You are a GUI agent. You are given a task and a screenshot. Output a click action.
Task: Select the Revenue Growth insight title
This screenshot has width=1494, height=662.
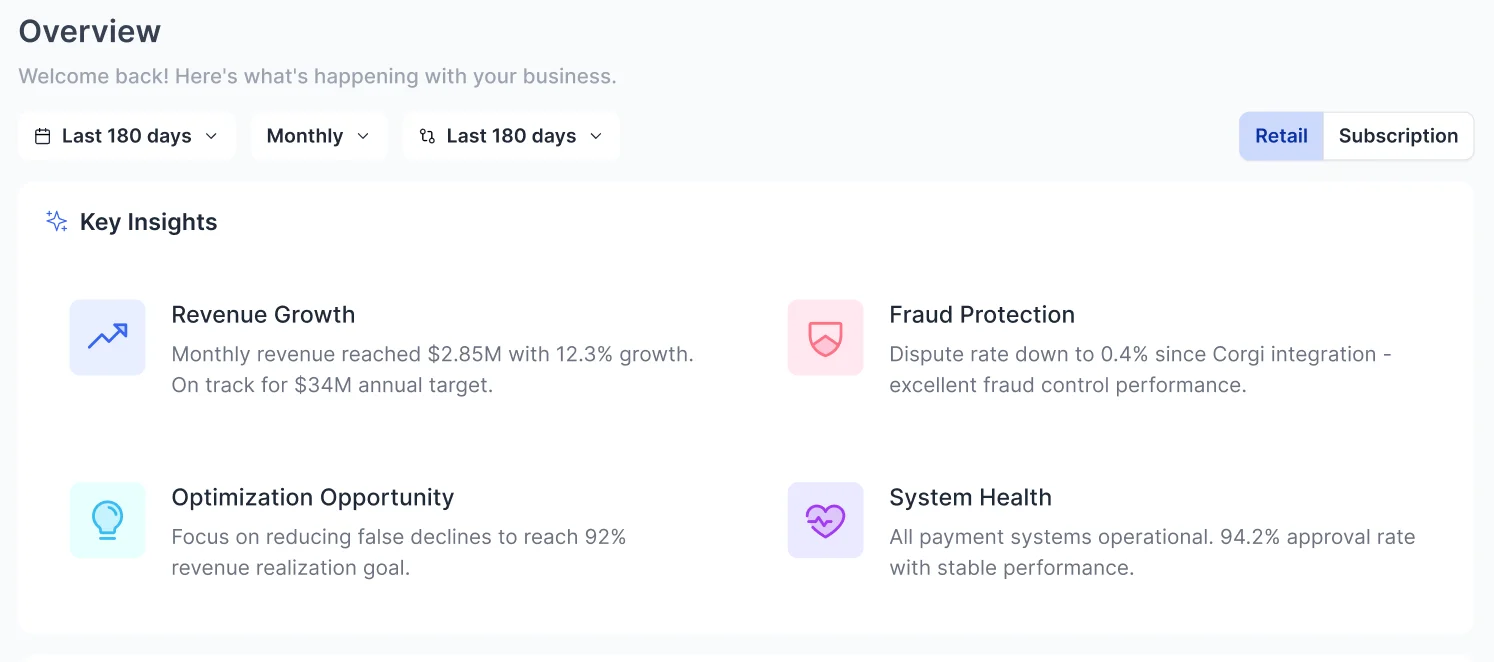[263, 314]
